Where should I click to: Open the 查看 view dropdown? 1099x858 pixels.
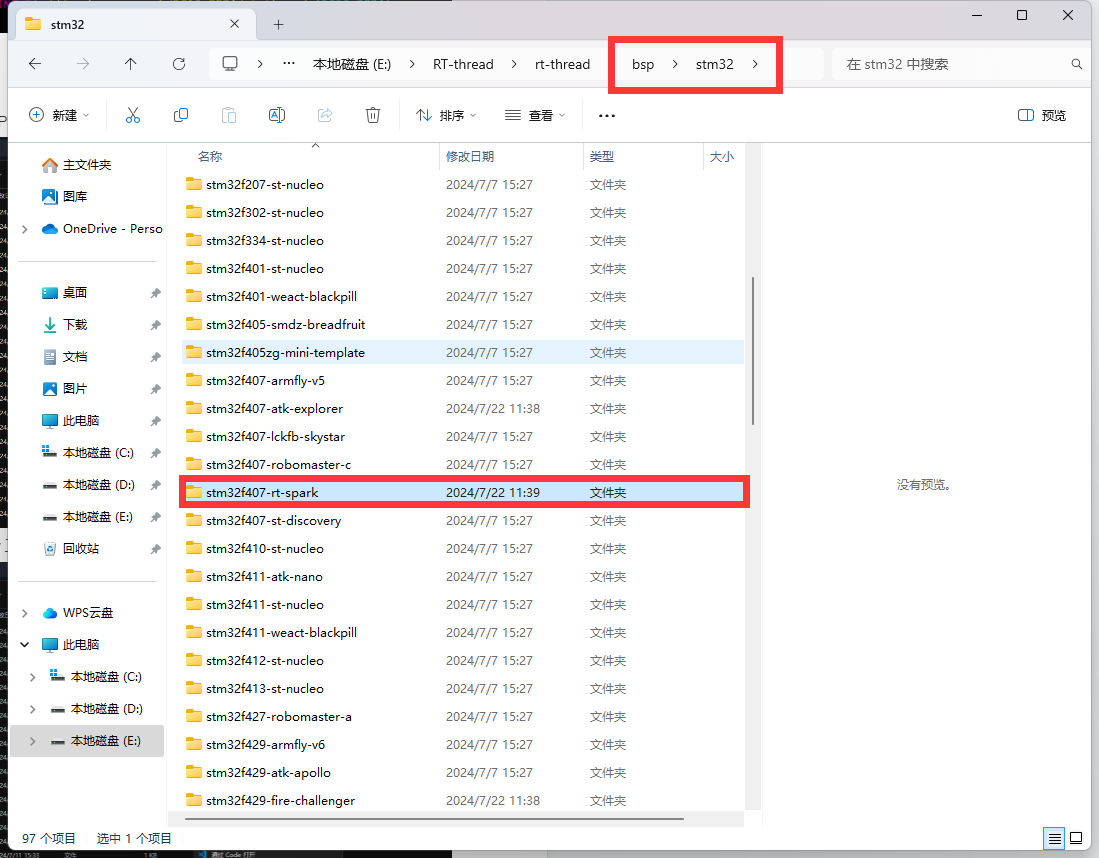[x=535, y=115]
